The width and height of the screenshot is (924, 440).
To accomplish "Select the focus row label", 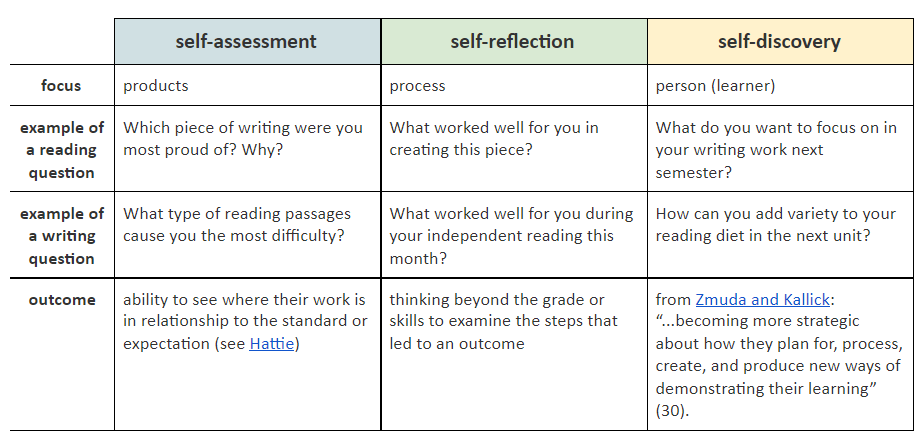I will point(61,86).
